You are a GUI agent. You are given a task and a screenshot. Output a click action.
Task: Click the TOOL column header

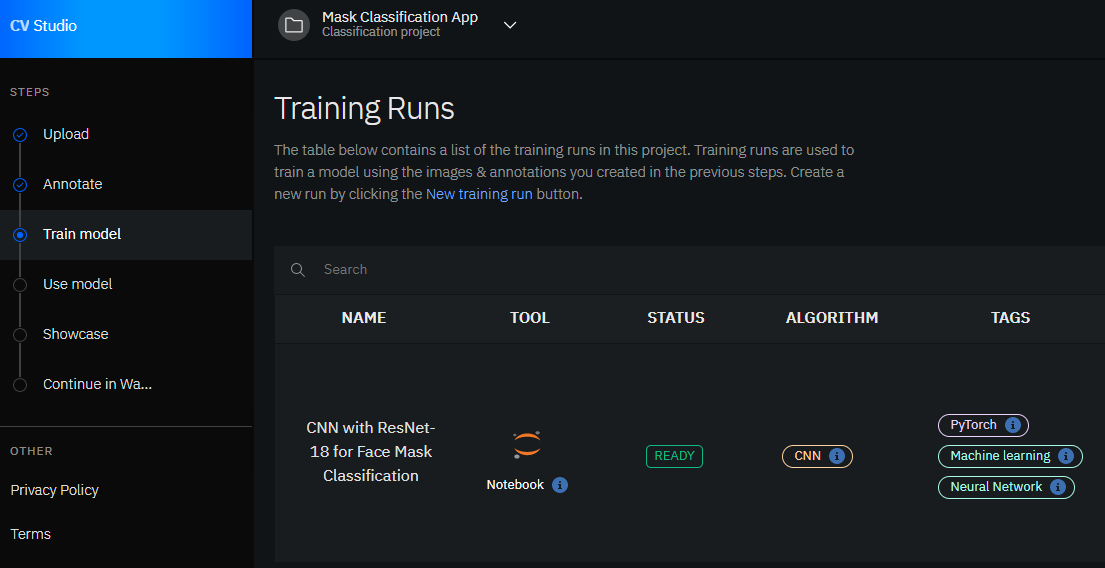pos(530,318)
